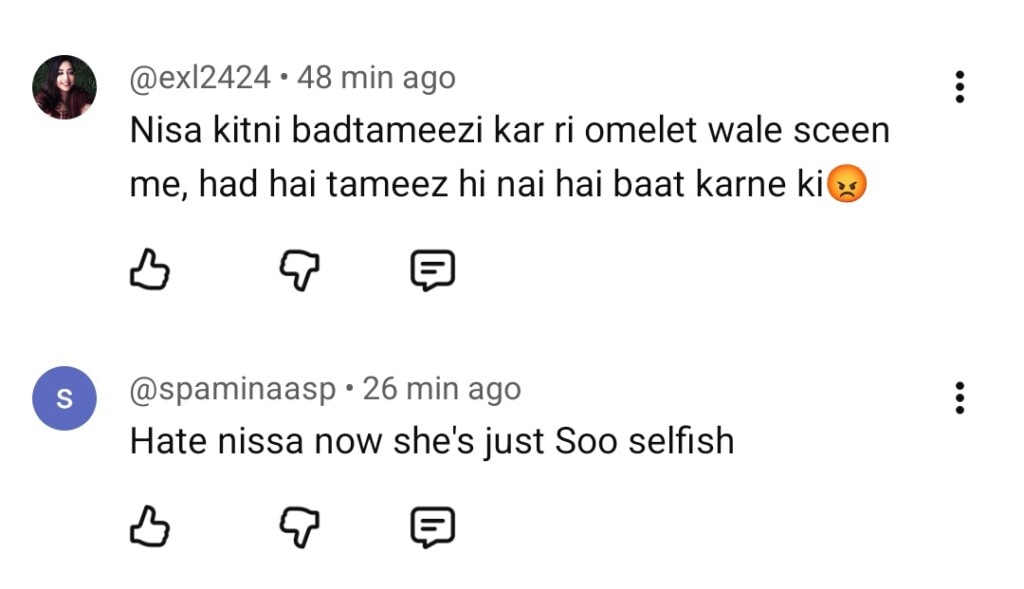
Task: Like the comment by @spaminaasp
Action: (149, 526)
